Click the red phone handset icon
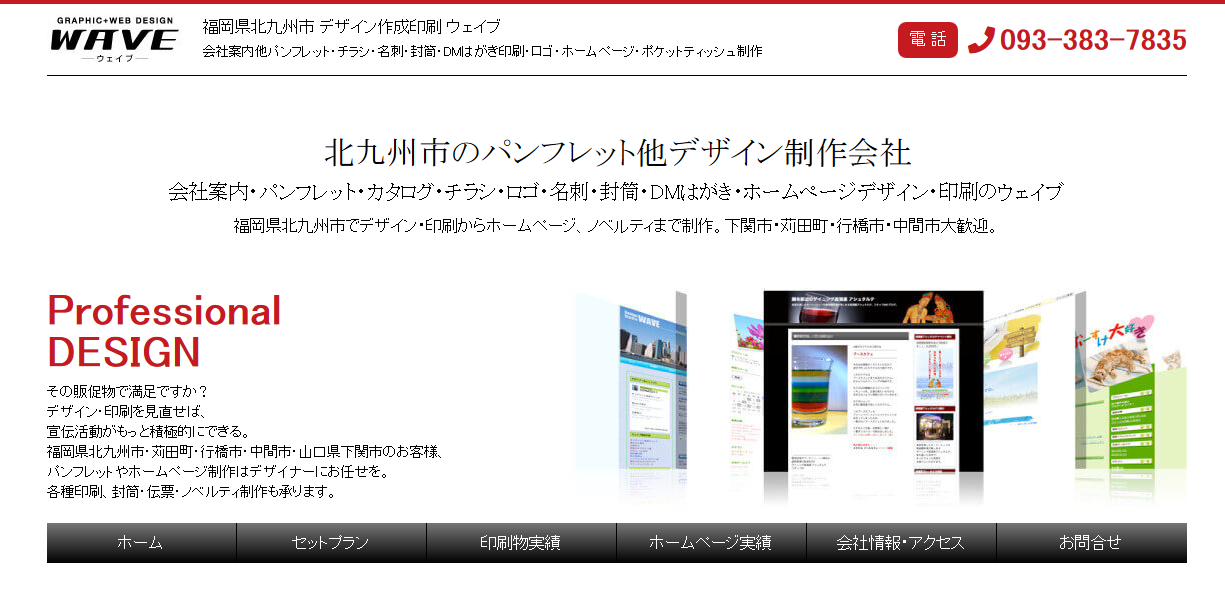1225x595 pixels. coord(981,40)
